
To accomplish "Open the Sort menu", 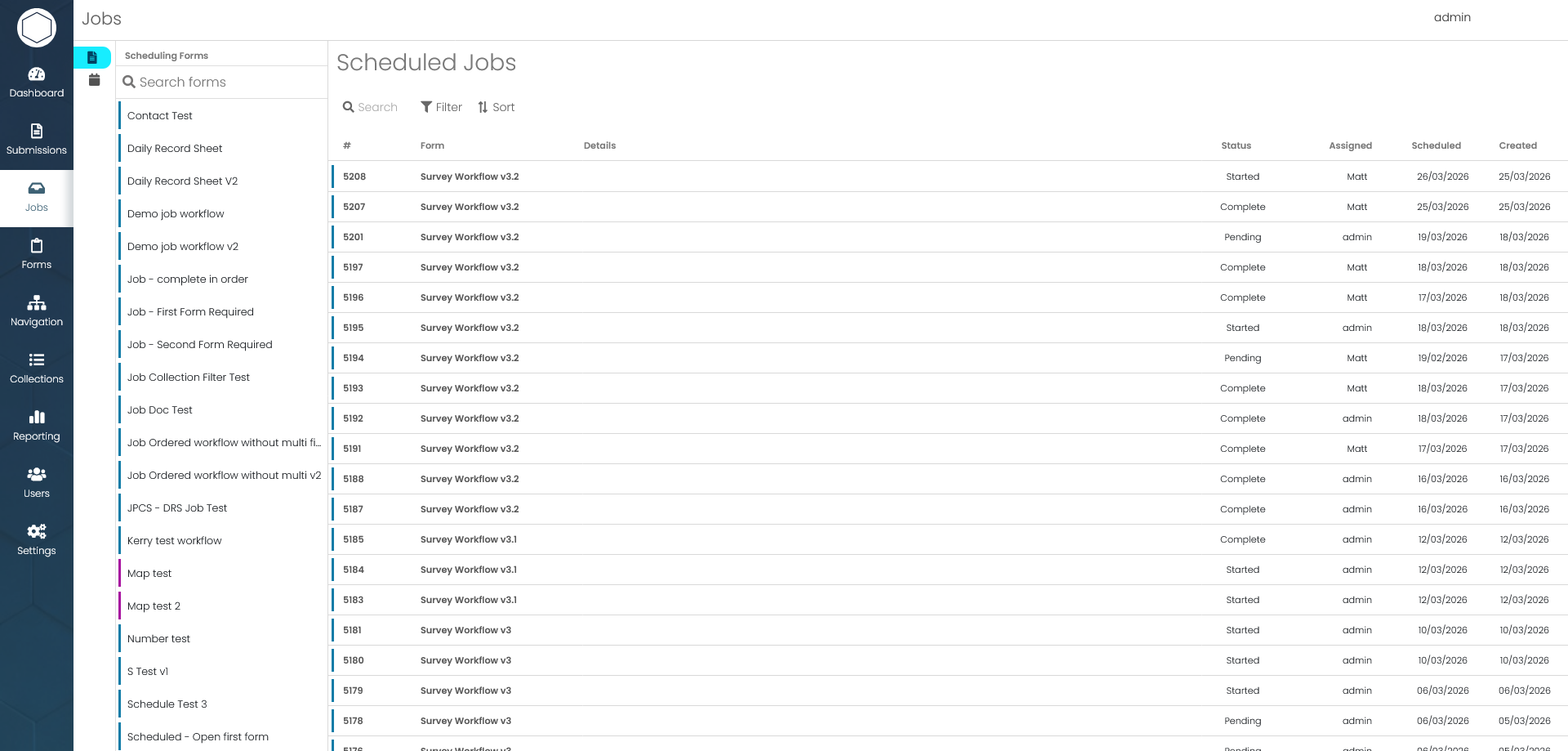I will coord(496,107).
